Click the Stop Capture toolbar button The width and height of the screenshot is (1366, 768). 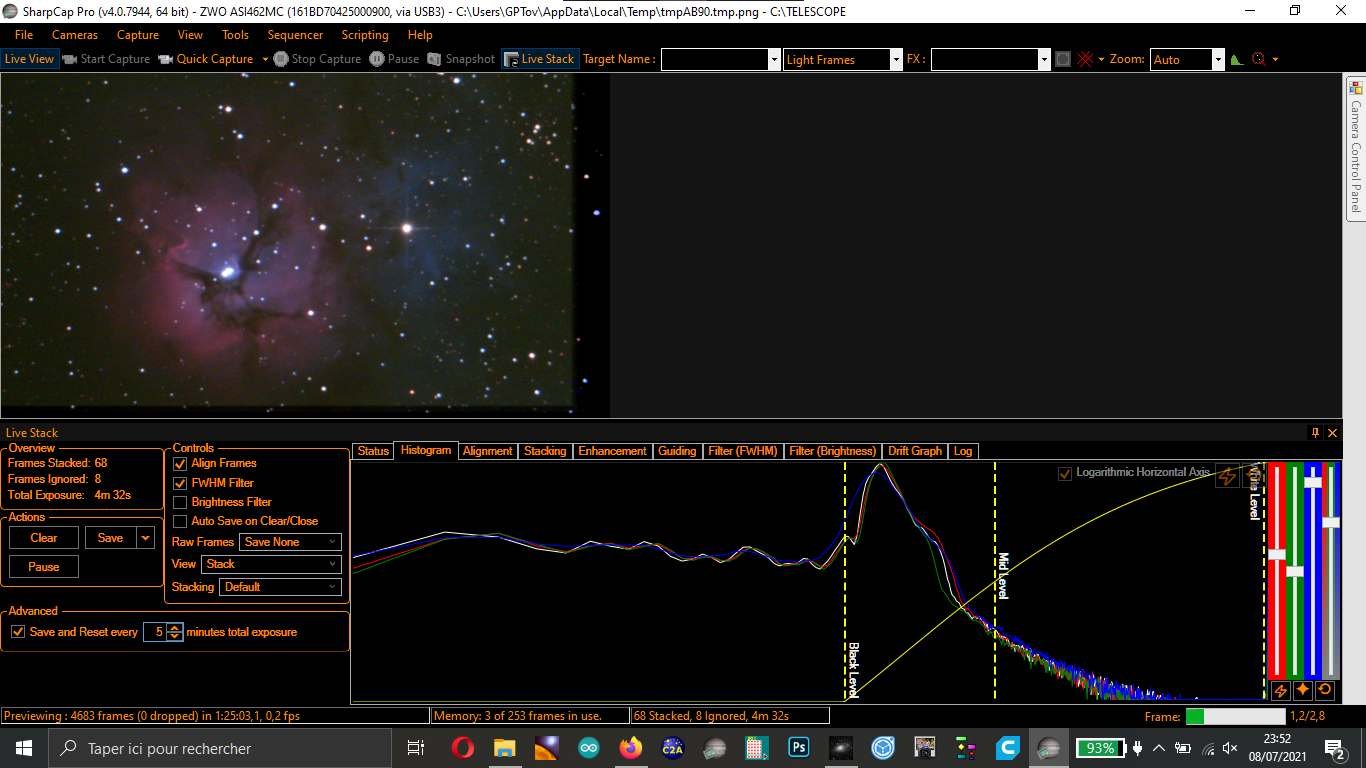[318, 59]
